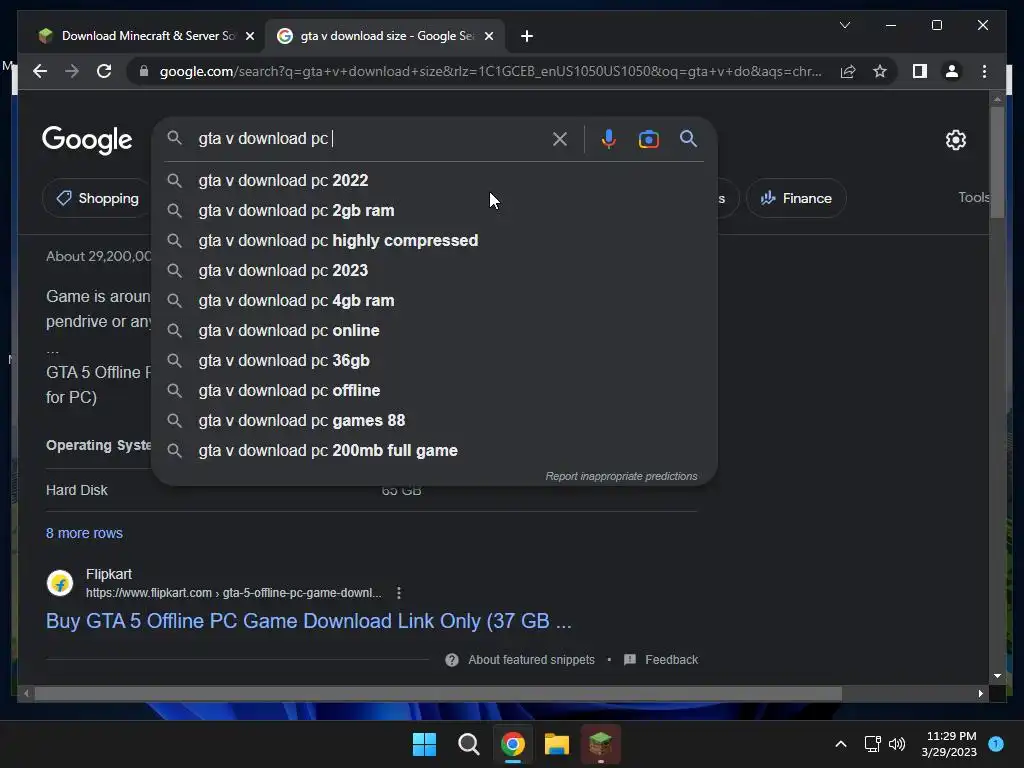Choose suggestion gta v download pc 4gb ram
Image resolution: width=1024 pixels, height=768 pixels.
coord(434,300)
